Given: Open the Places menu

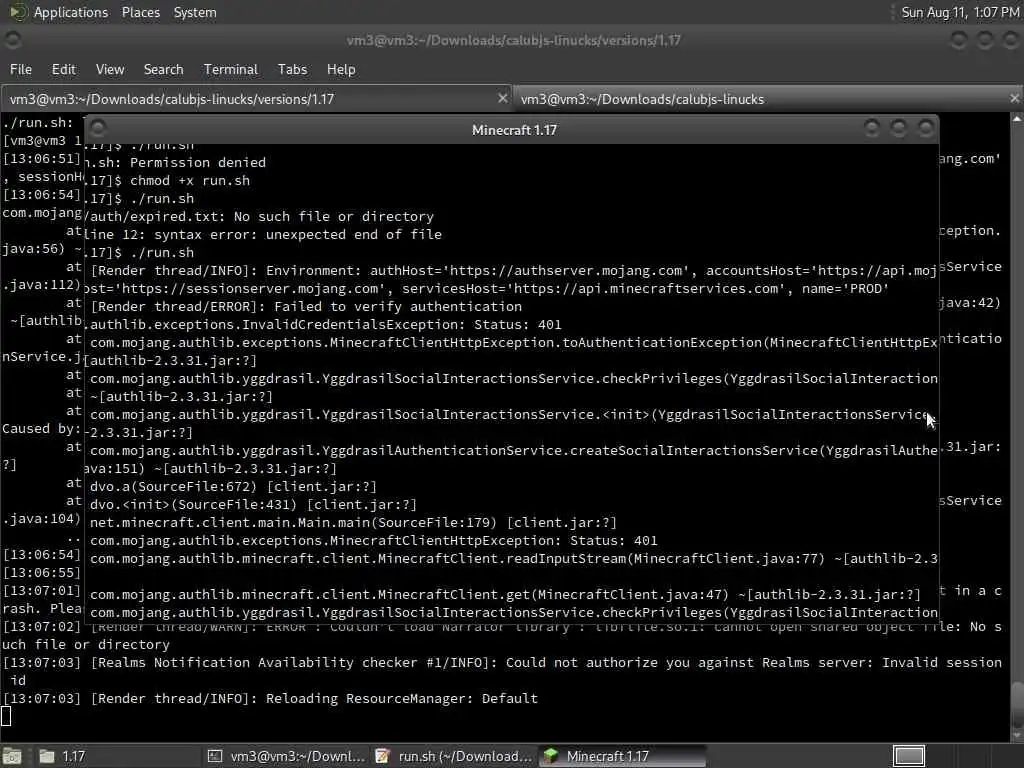Looking at the screenshot, I should tap(140, 12).
